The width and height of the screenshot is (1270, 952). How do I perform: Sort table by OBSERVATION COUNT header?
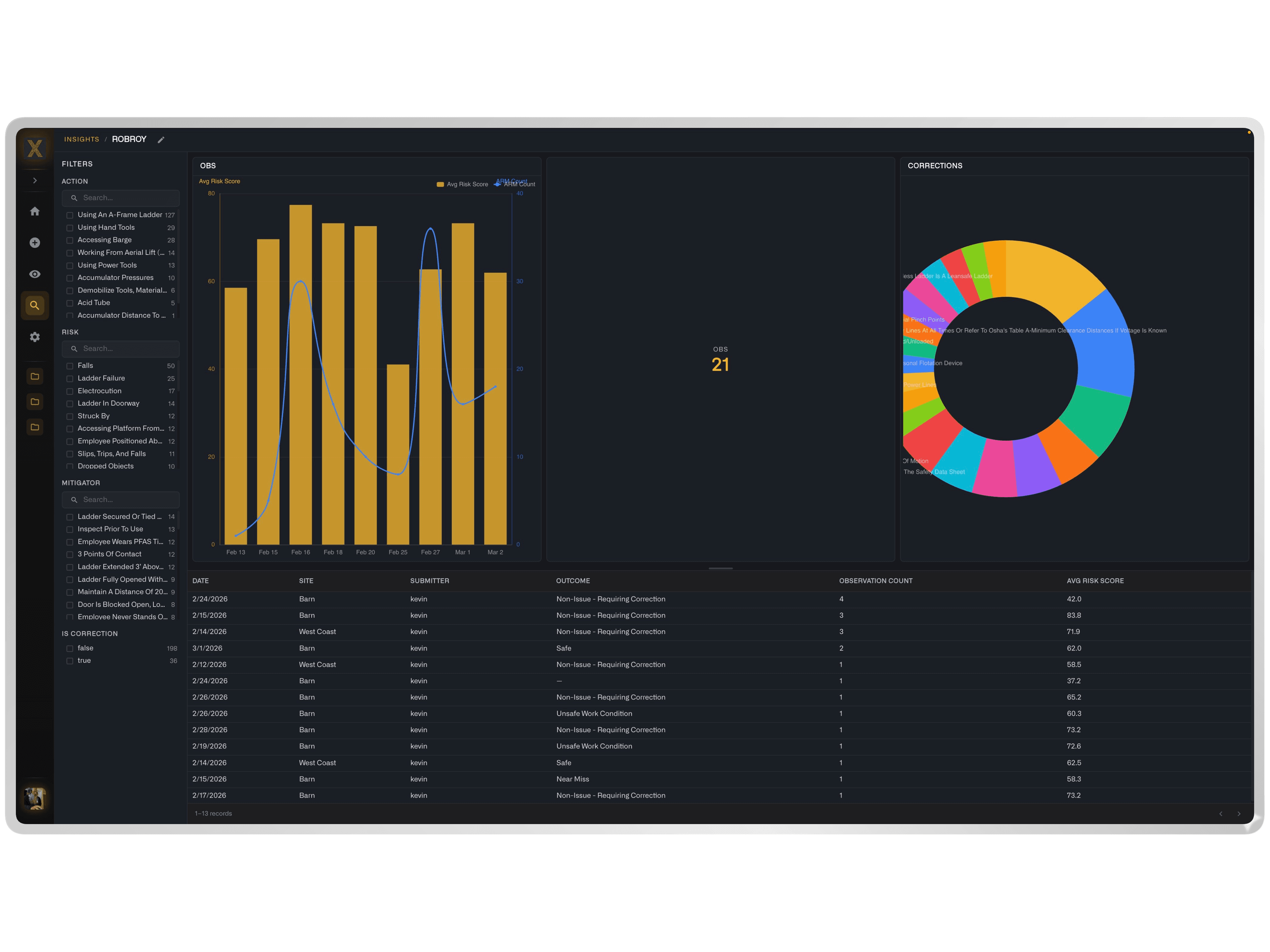[x=875, y=581]
